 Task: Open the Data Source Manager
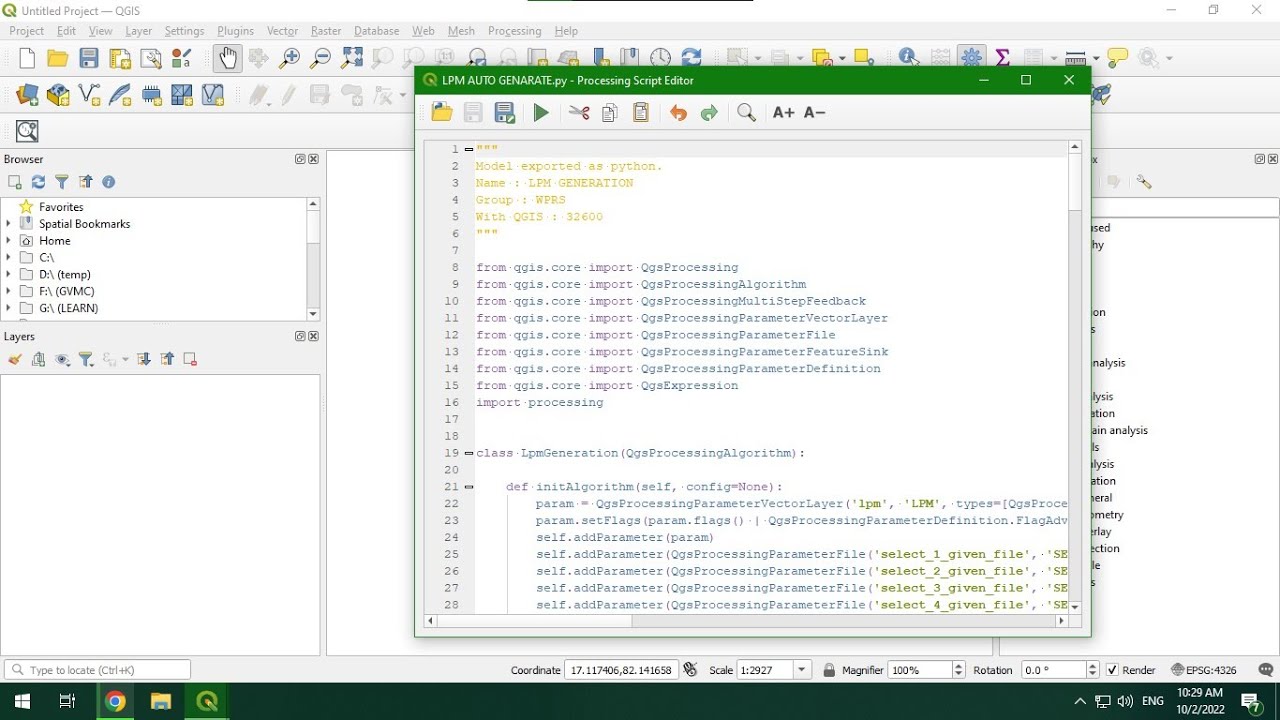27,95
